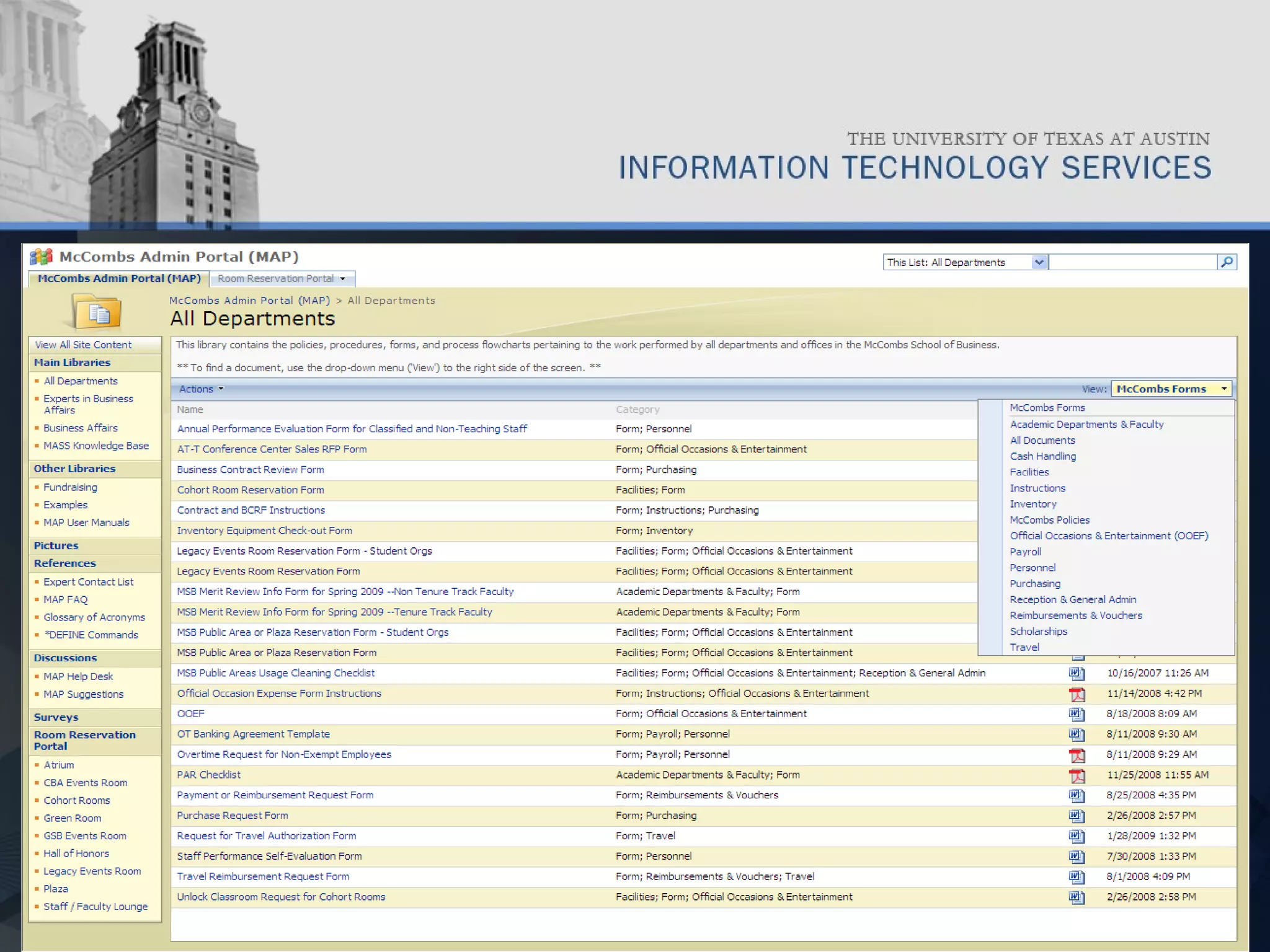The height and width of the screenshot is (952, 1270).
Task: Open MAP Help Desk in the sidebar
Action: click(78, 677)
